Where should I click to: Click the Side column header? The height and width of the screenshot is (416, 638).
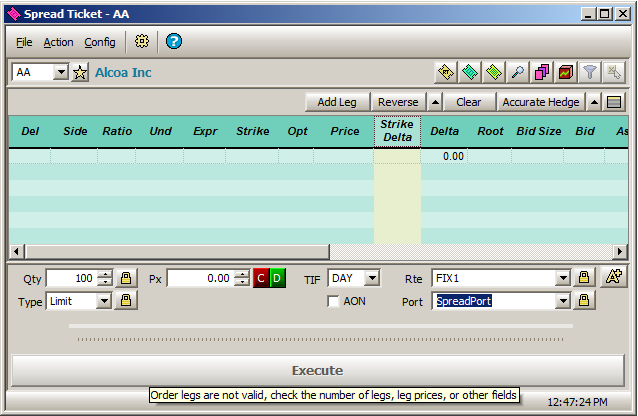click(x=75, y=131)
